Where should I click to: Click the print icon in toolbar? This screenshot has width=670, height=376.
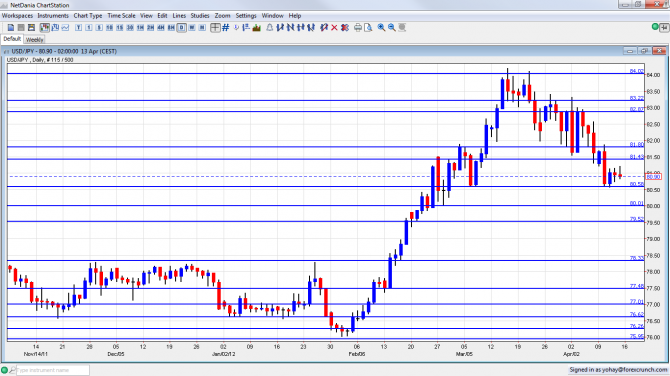pos(358,28)
